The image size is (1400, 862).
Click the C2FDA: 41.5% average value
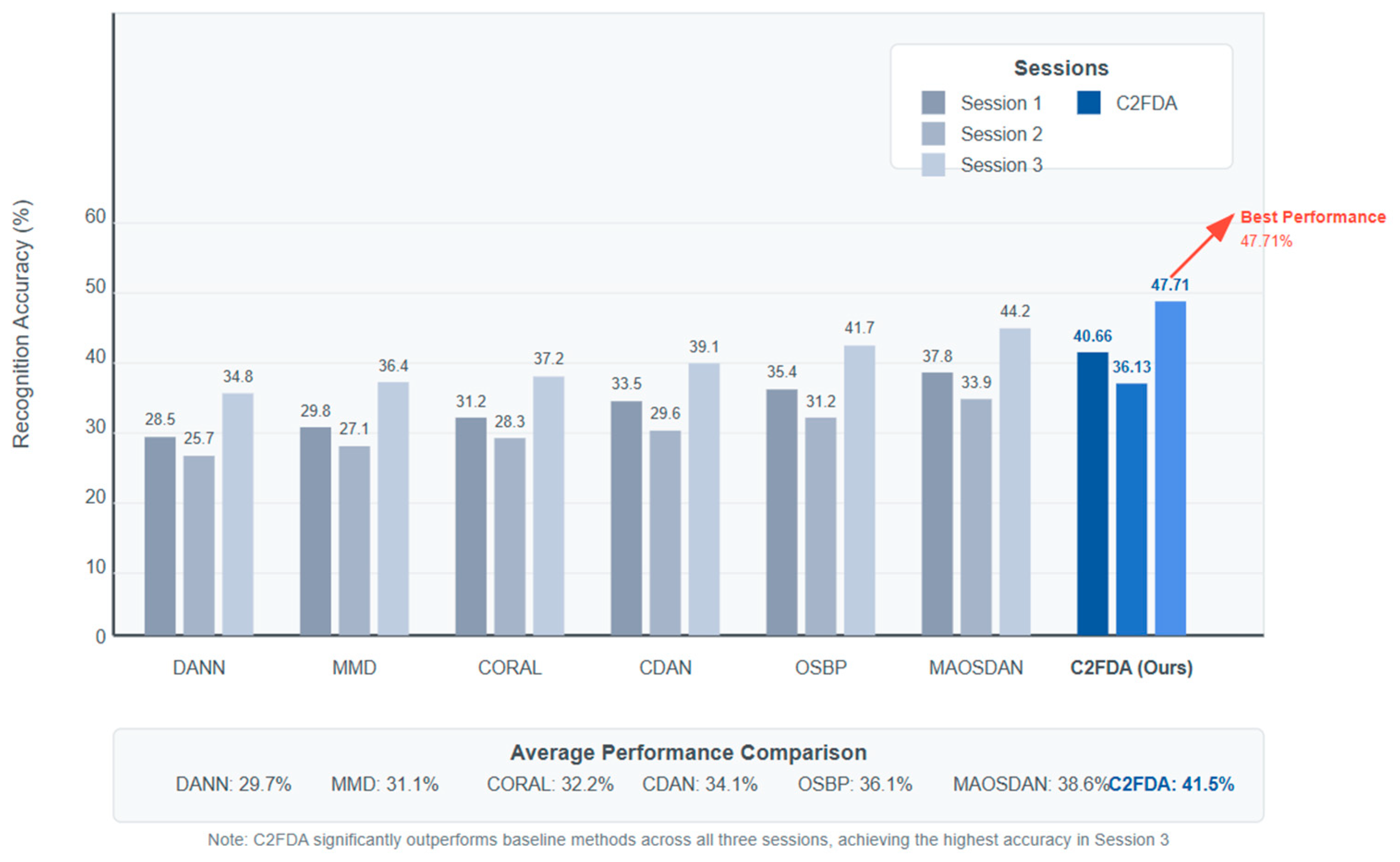click(1171, 784)
